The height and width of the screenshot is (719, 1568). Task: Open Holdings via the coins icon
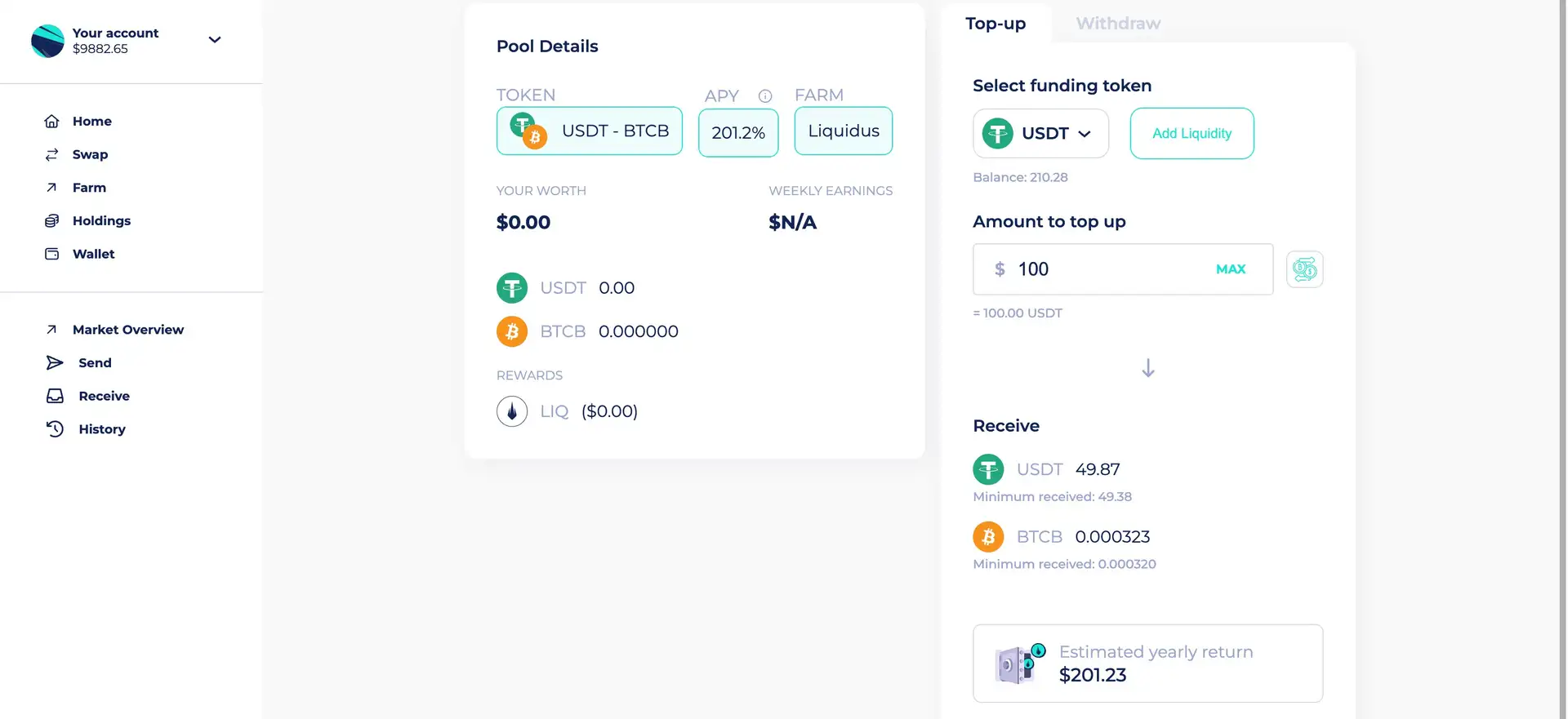pos(51,221)
